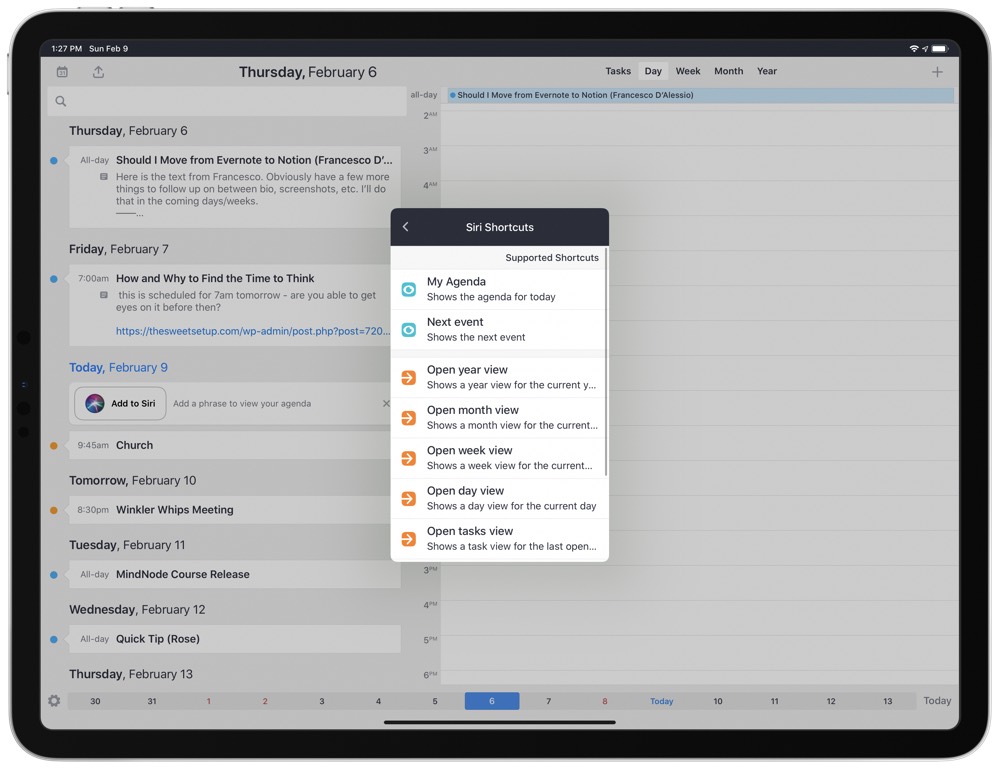Add a new event with plus icon
This screenshot has width=1000, height=770.
tap(937, 72)
